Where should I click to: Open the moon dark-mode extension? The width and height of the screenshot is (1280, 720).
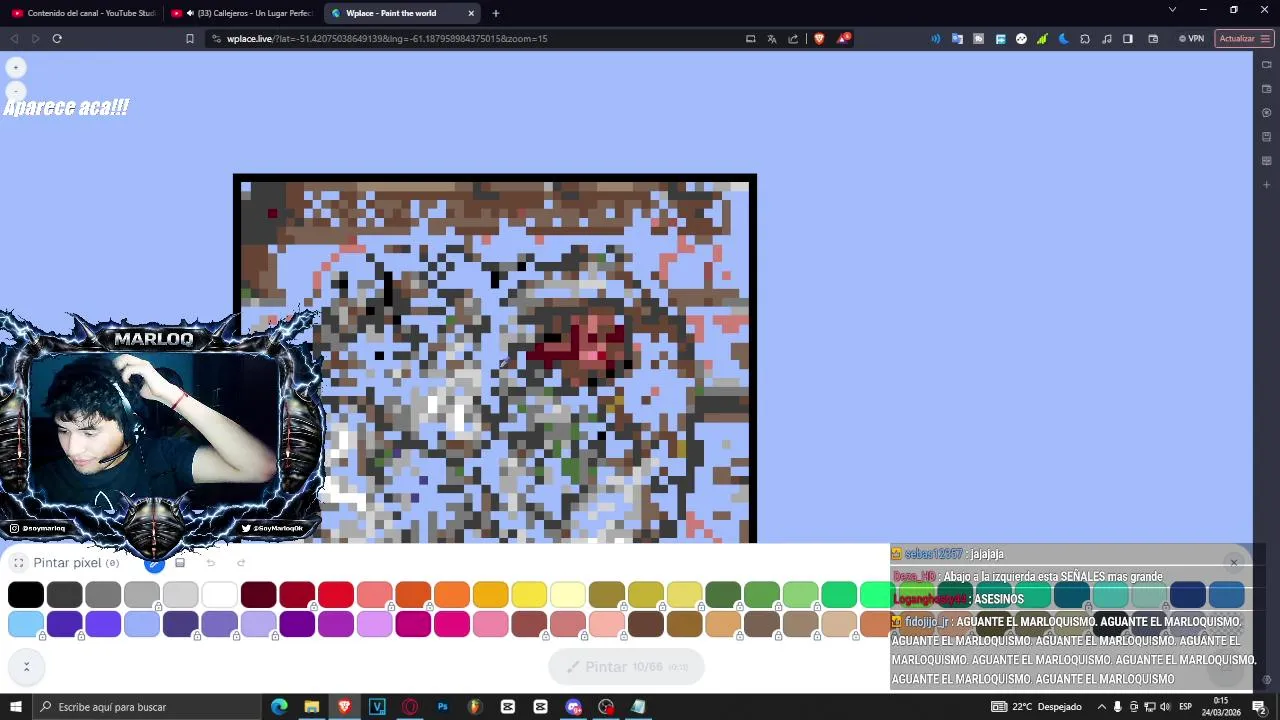[x=1063, y=38]
